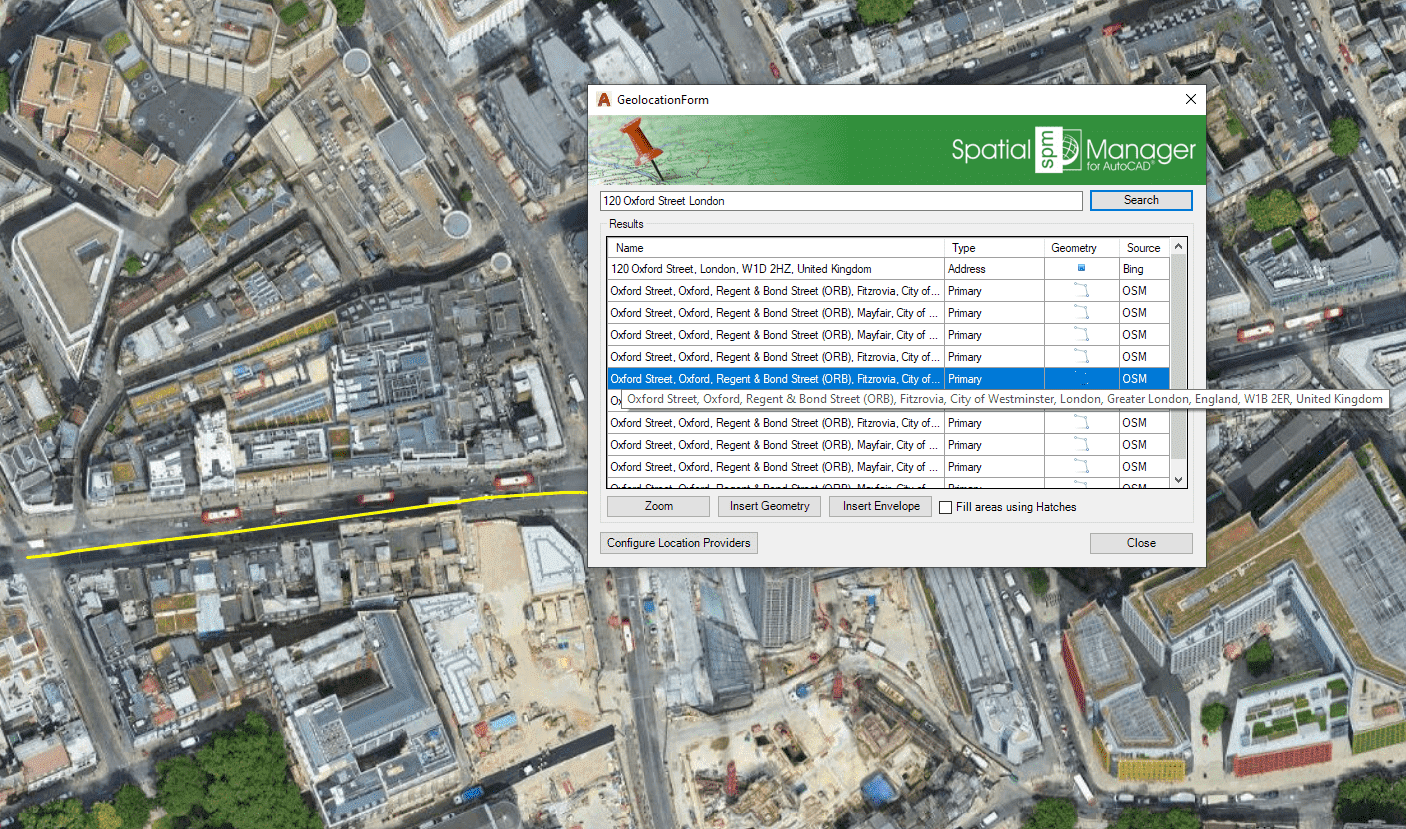The width and height of the screenshot is (1406, 829).
Task: Click the AutoCAD logo icon in GeolocationForm title bar
Action: 604,100
